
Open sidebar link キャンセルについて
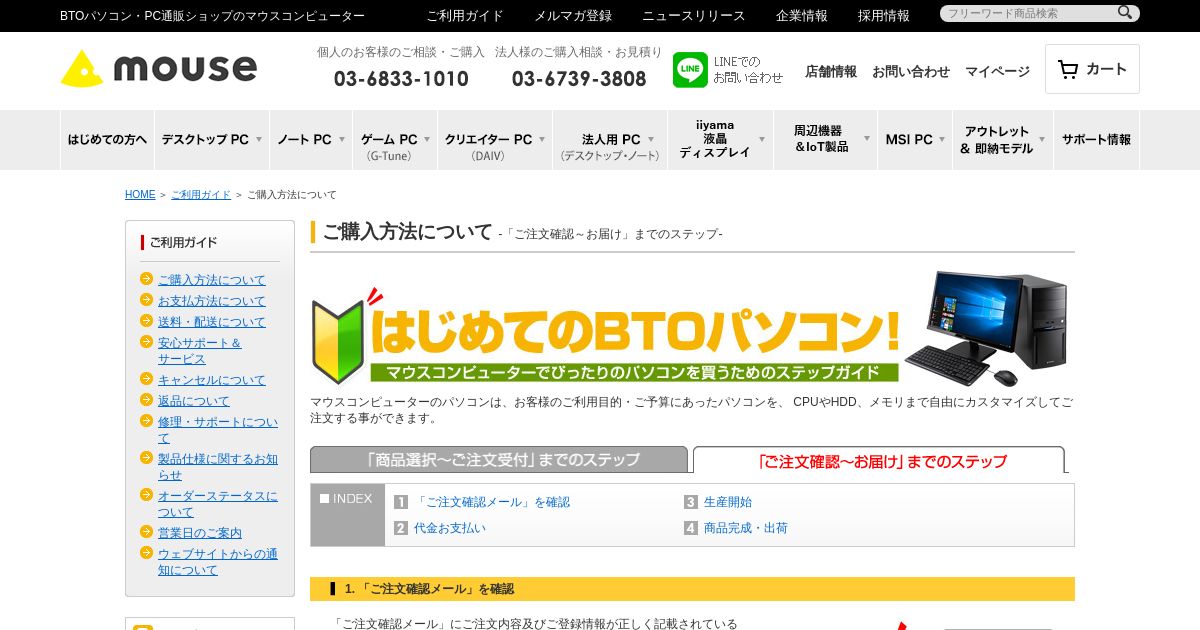point(212,380)
